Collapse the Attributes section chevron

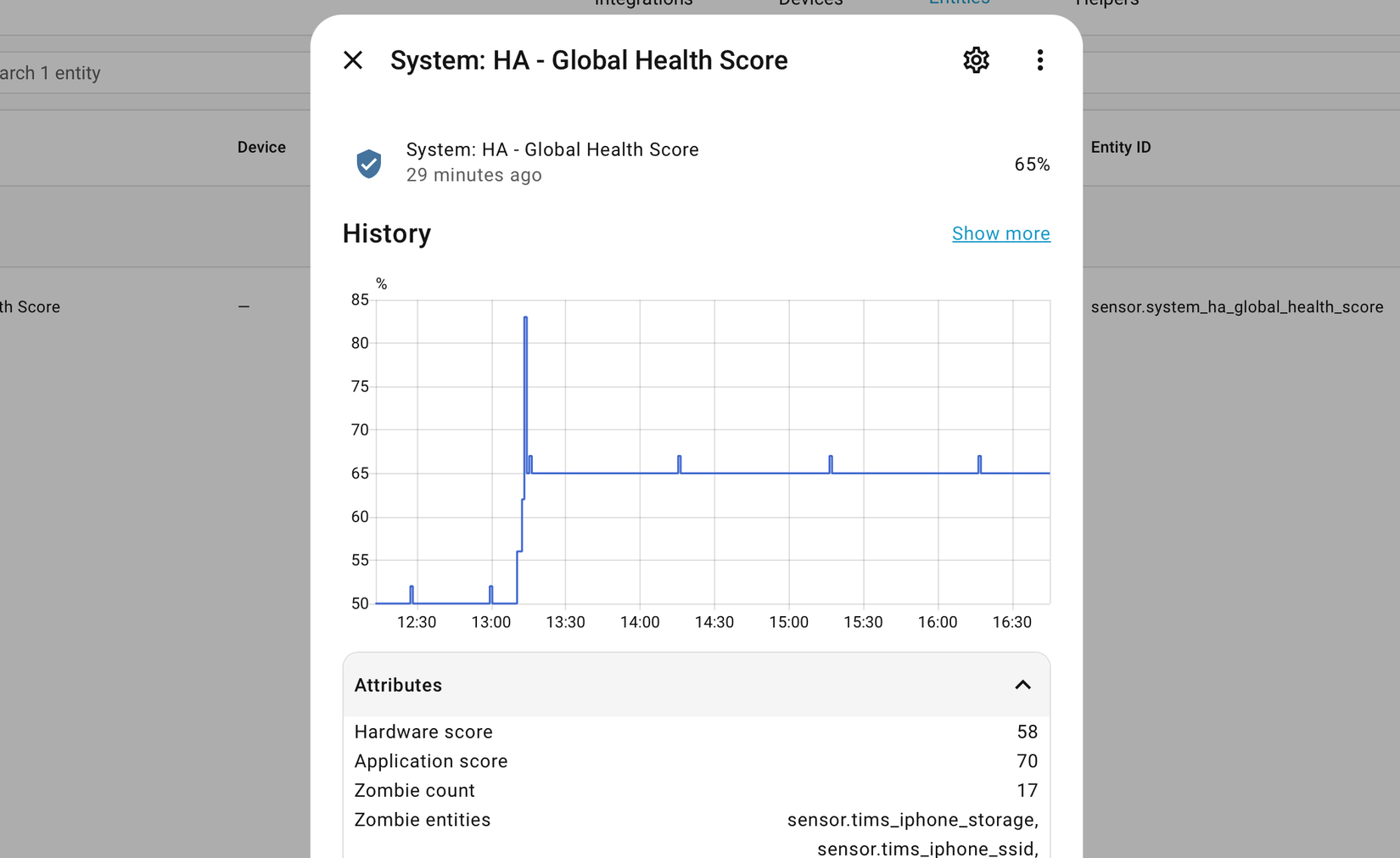(1022, 685)
